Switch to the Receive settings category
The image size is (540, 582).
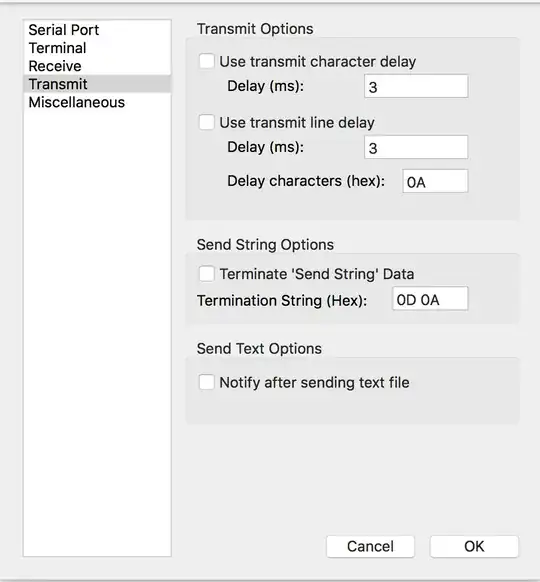[97, 66]
